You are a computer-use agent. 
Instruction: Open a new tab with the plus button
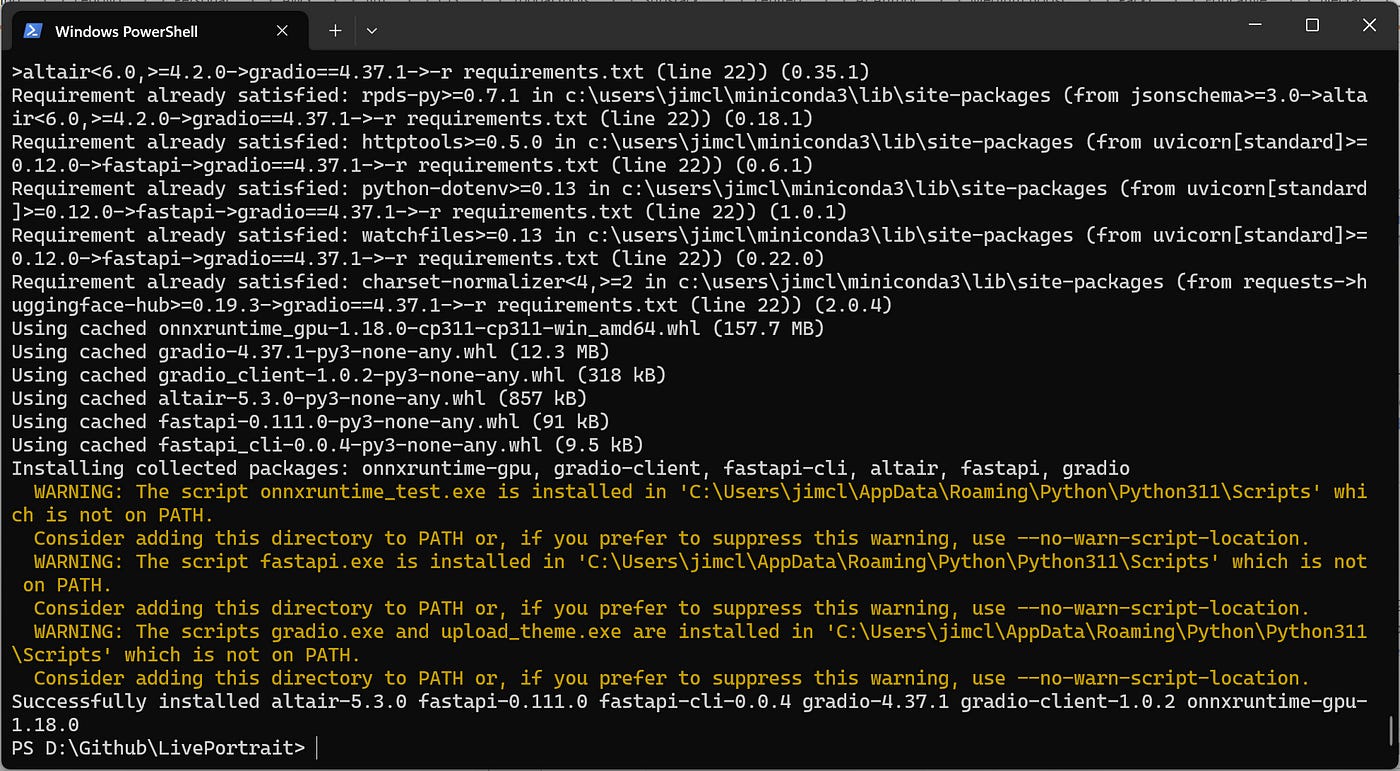335,31
